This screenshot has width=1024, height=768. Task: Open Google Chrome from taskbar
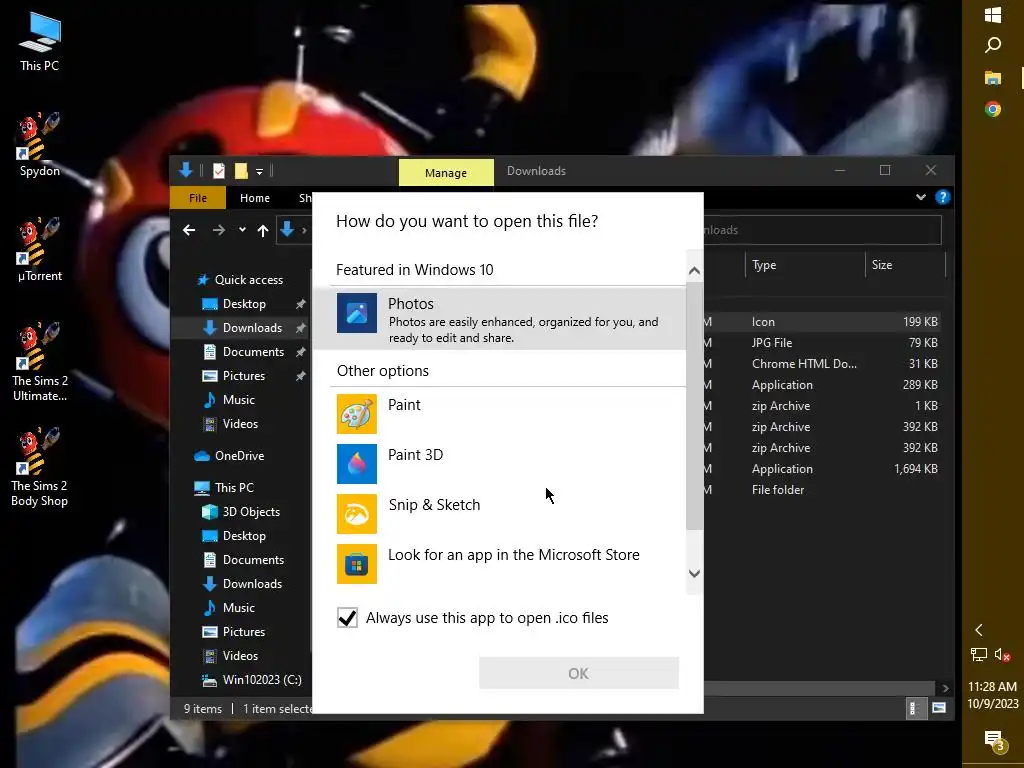pos(993,109)
